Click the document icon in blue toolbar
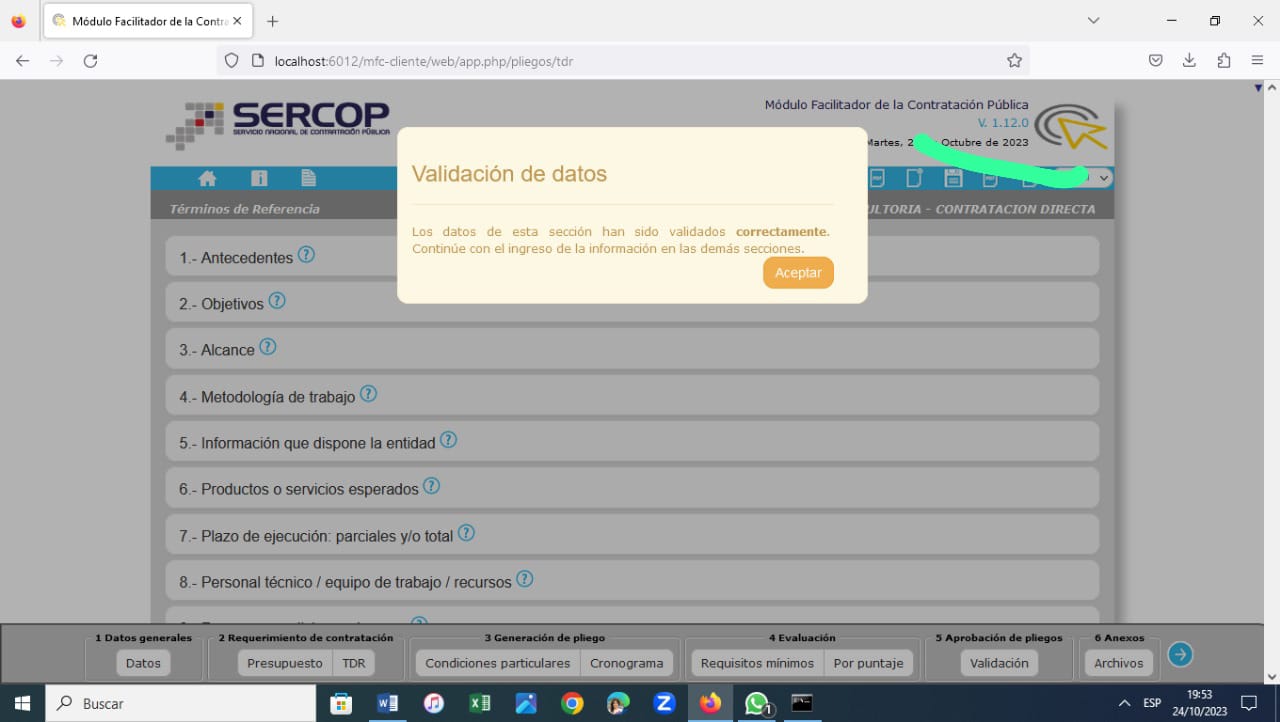The height and width of the screenshot is (722, 1280). 309,179
